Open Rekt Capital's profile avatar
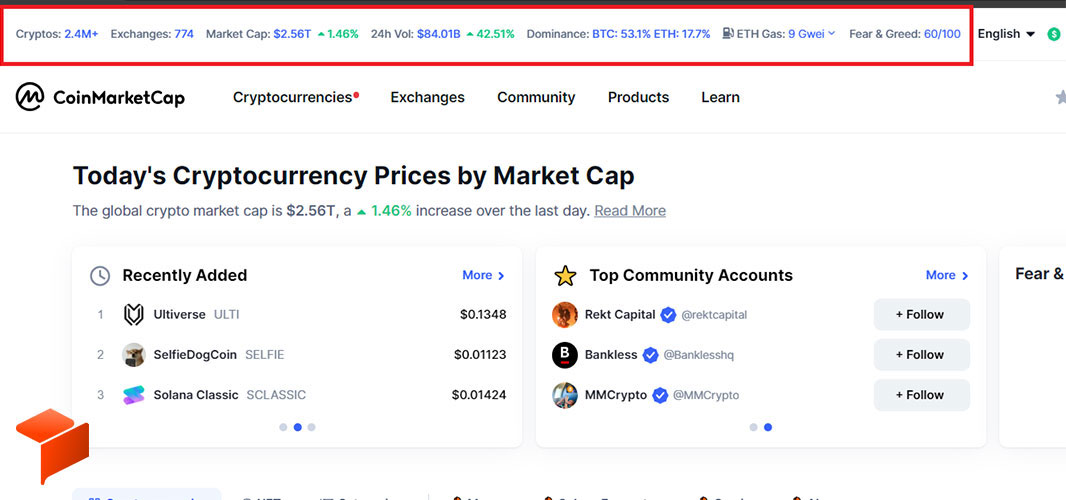Screen dimensions: 1066x500 coord(565,314)
